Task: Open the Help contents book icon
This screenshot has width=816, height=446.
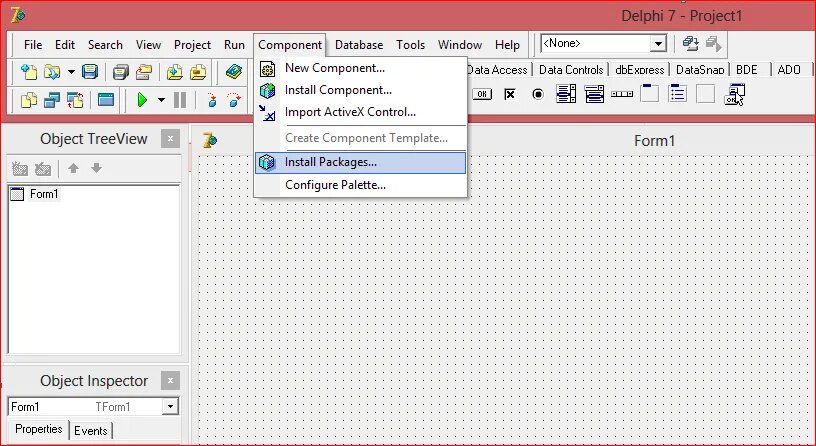Action: tap(234, 71)
